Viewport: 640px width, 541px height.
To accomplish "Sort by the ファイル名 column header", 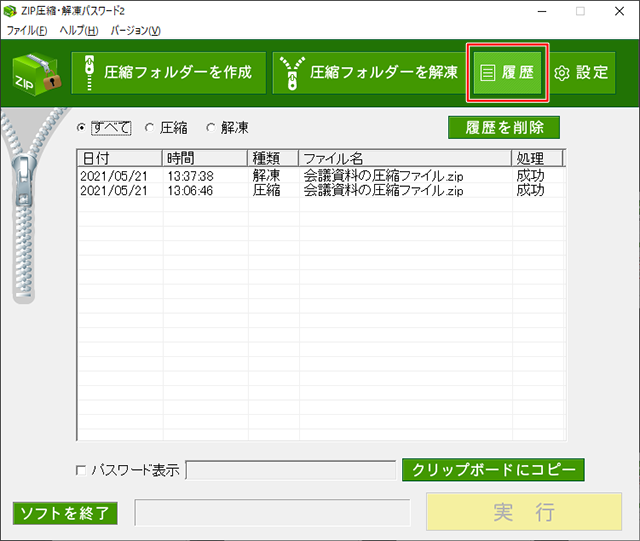I will (x=405, y=158).
